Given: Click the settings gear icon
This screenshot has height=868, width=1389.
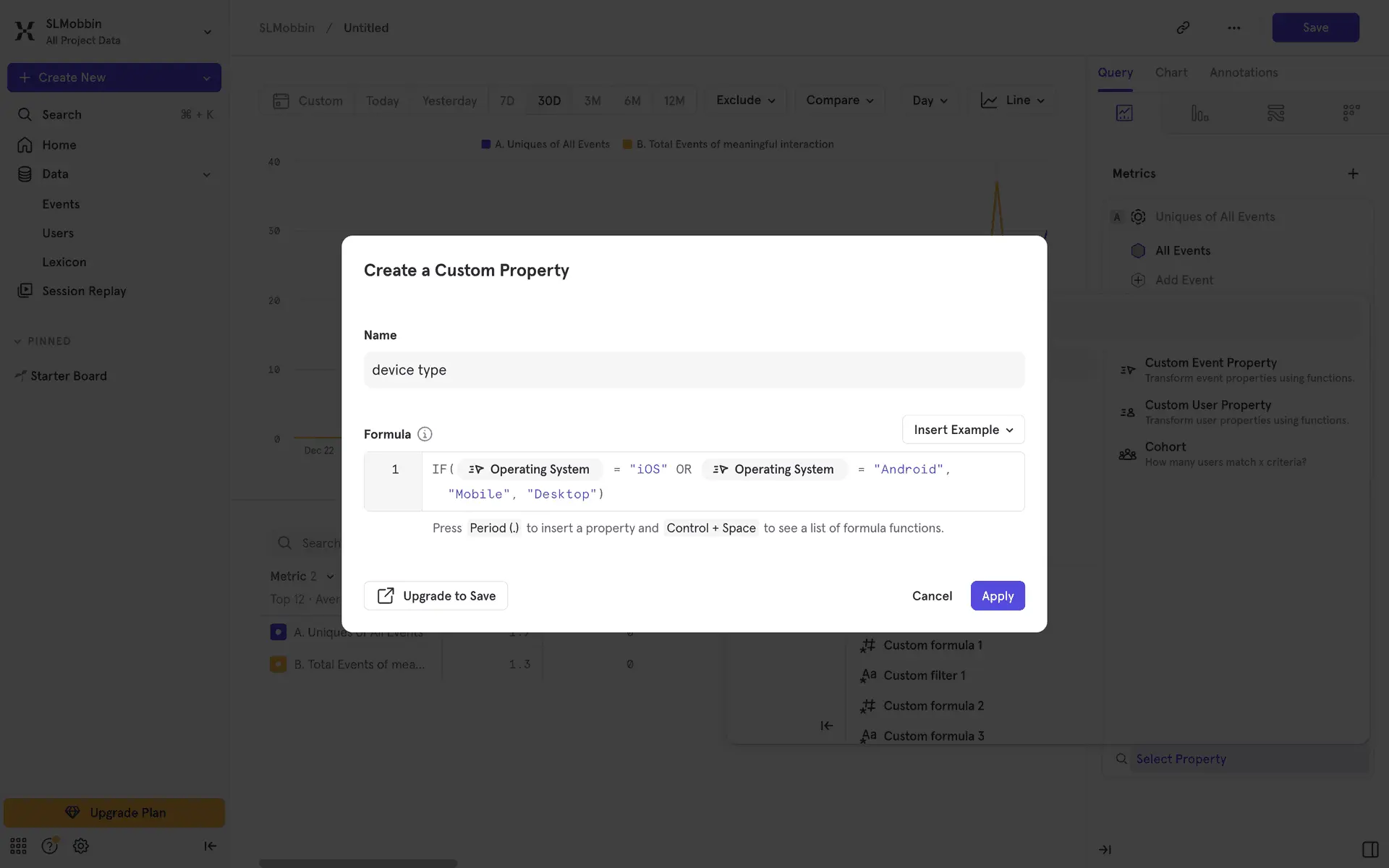Looking at the screenshot, I should pos(81,846).
